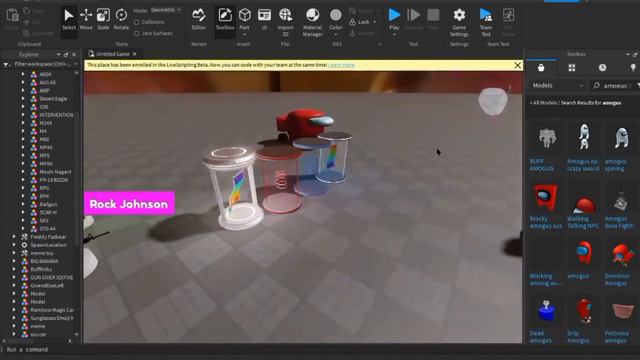The width and height of the screenshot is (640, 360).
Task: Toggle the Join Surfaces checkbox
Action: point(137,33)
